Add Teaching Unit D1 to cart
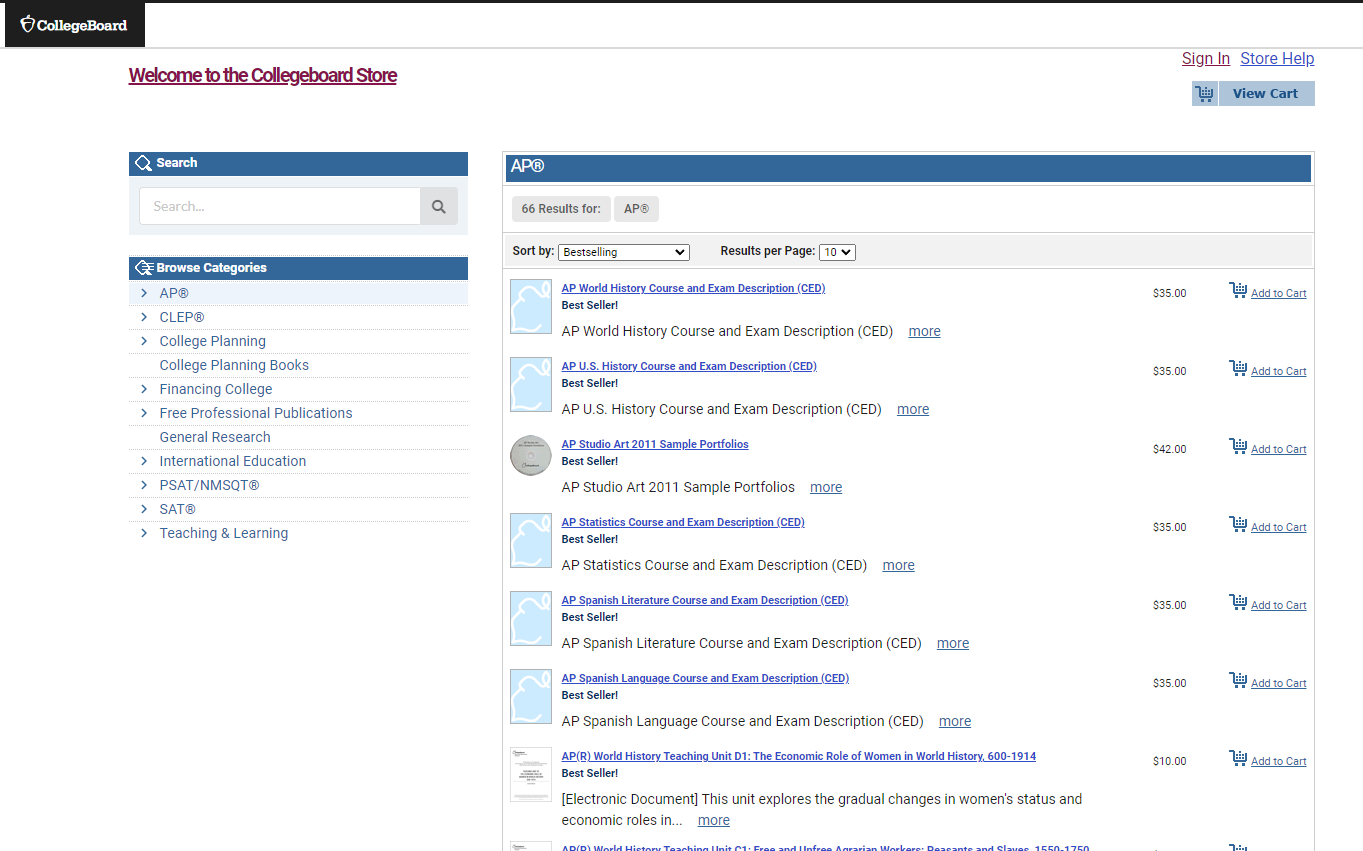This screenshot has height=851, width=1363. click(x=1278, y=761)
